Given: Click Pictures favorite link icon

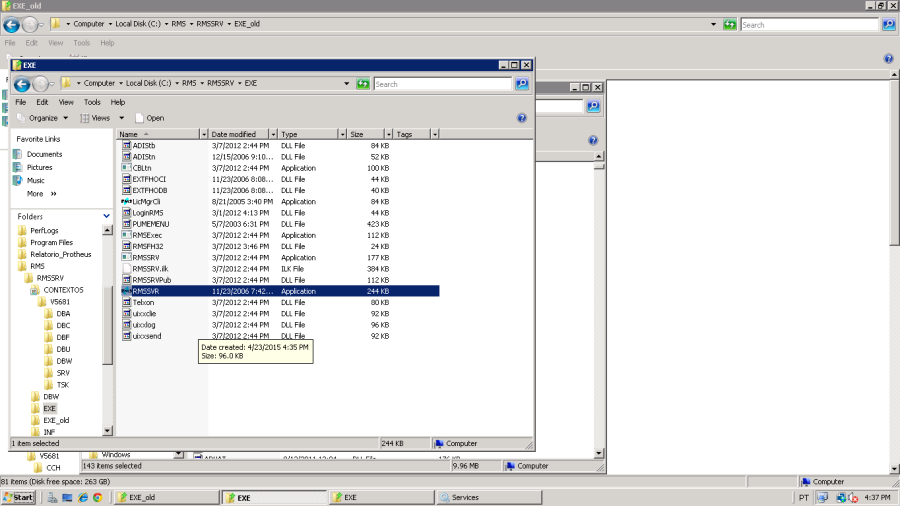Looking at the screenshot, I should (x=18, y=167).
